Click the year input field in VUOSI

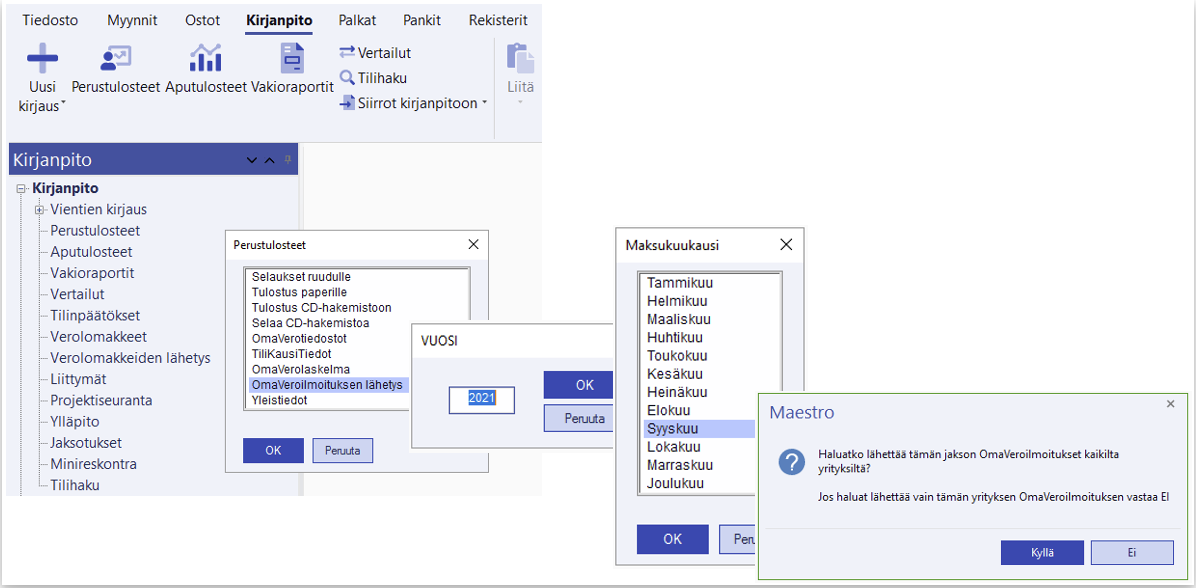[481, 399]
